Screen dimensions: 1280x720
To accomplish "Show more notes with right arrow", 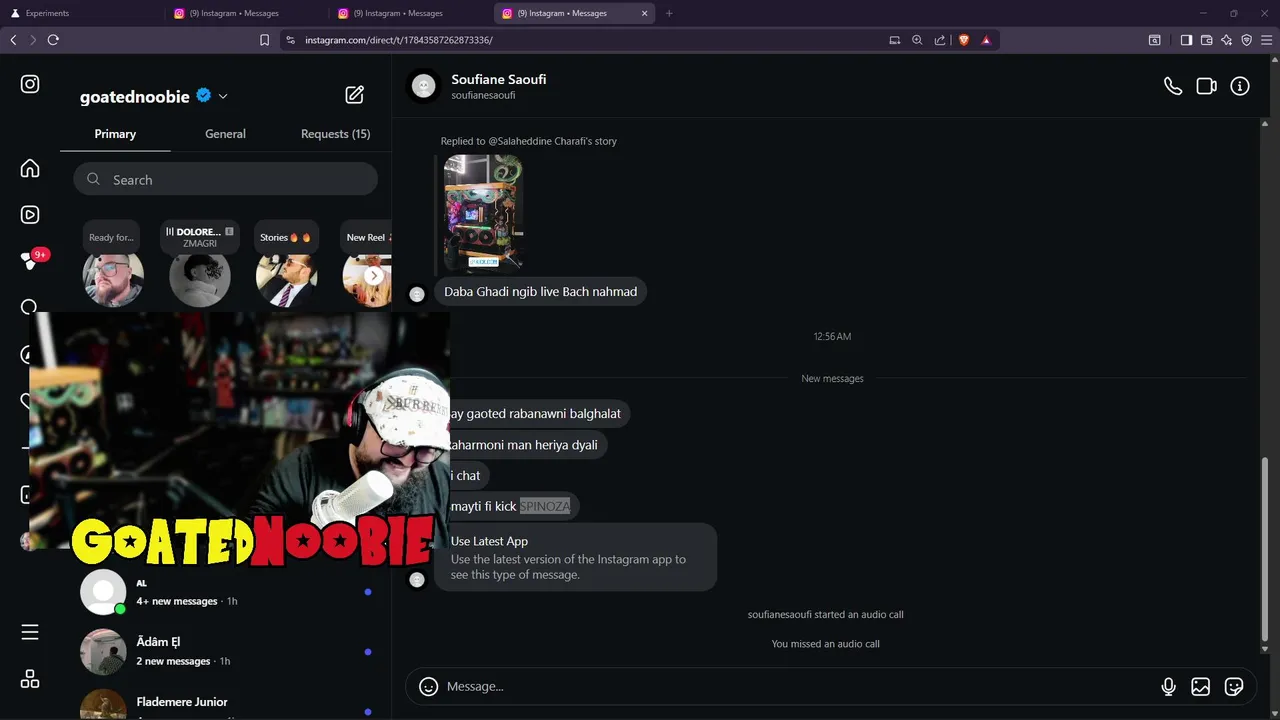I will pos(374,276).
